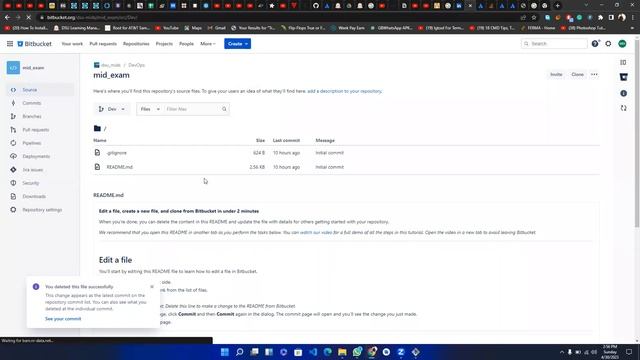Toggle the right sidebar panel icon

pyautogui.click(x=623, y=62)
